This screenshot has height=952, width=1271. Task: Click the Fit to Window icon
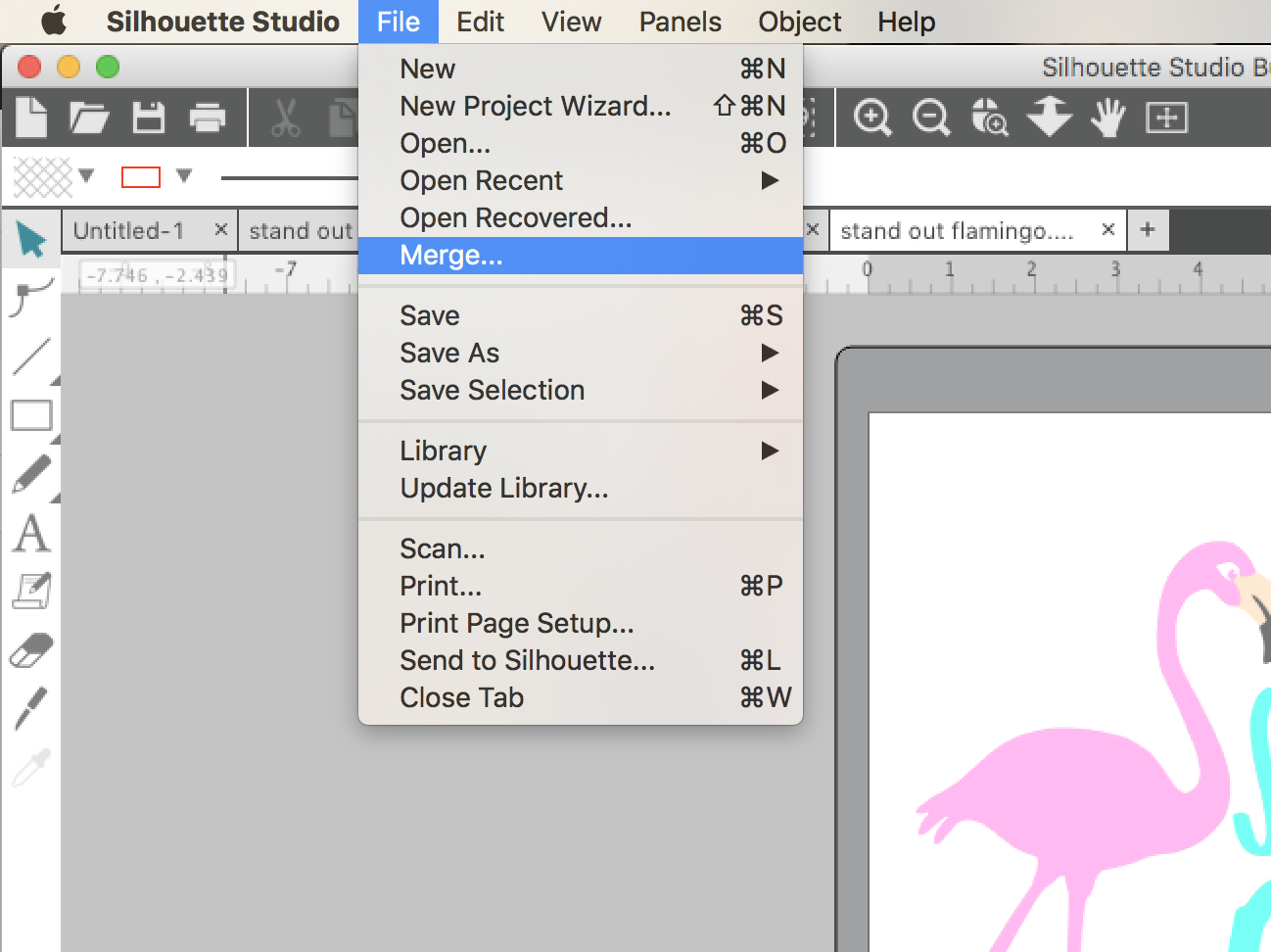pyautogui.click(x=1166, y=118)
